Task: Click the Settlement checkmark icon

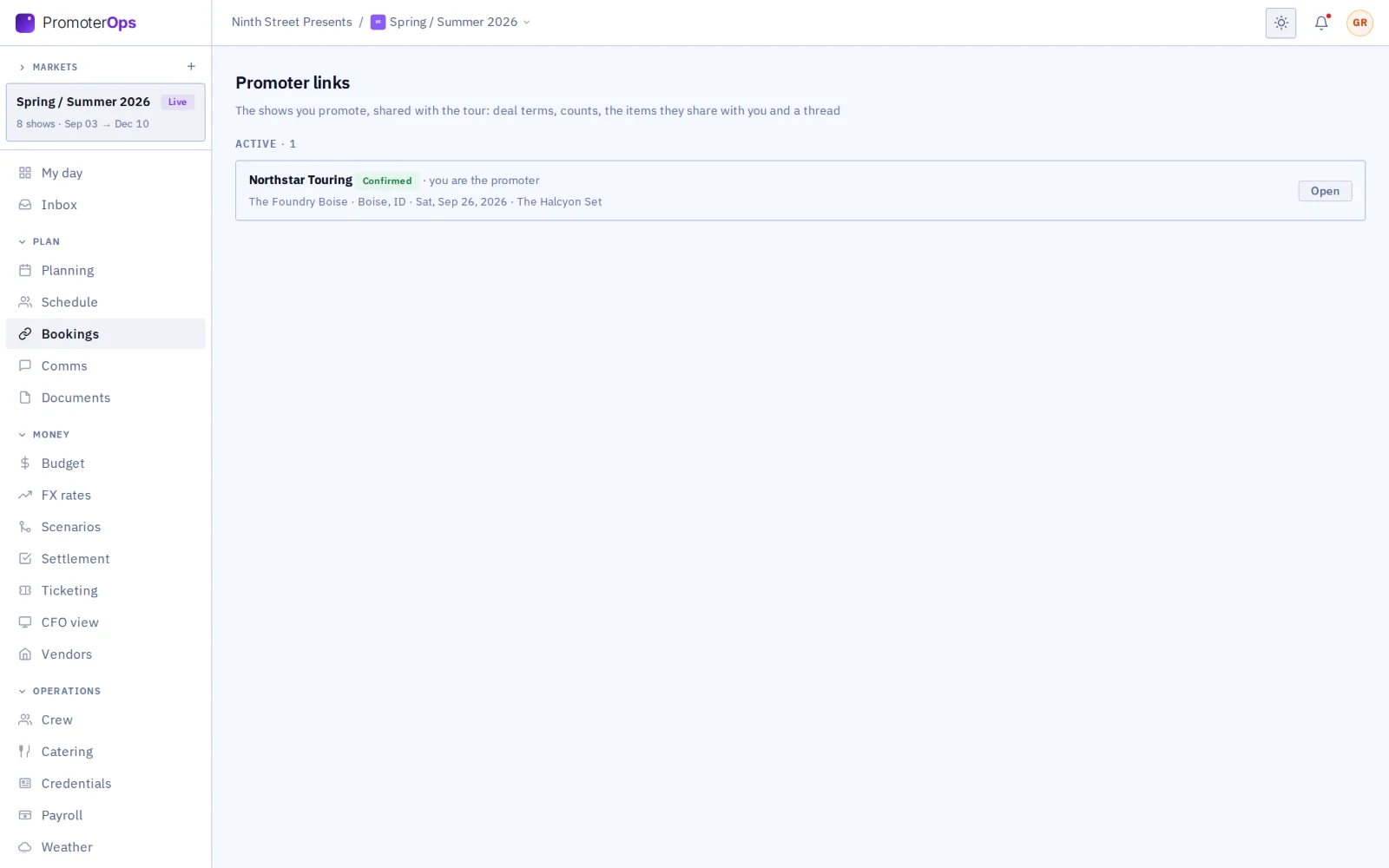Action: point(25,559)
